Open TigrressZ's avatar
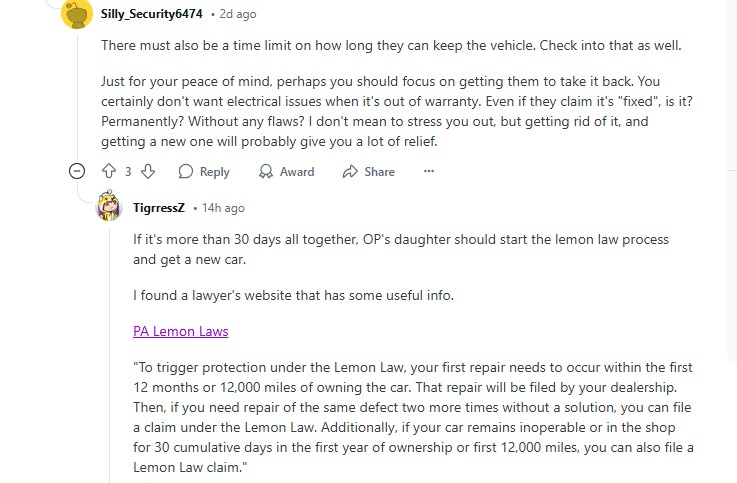Image resolution: width=737 pixels, height=483 pixels. click(109, 208)
